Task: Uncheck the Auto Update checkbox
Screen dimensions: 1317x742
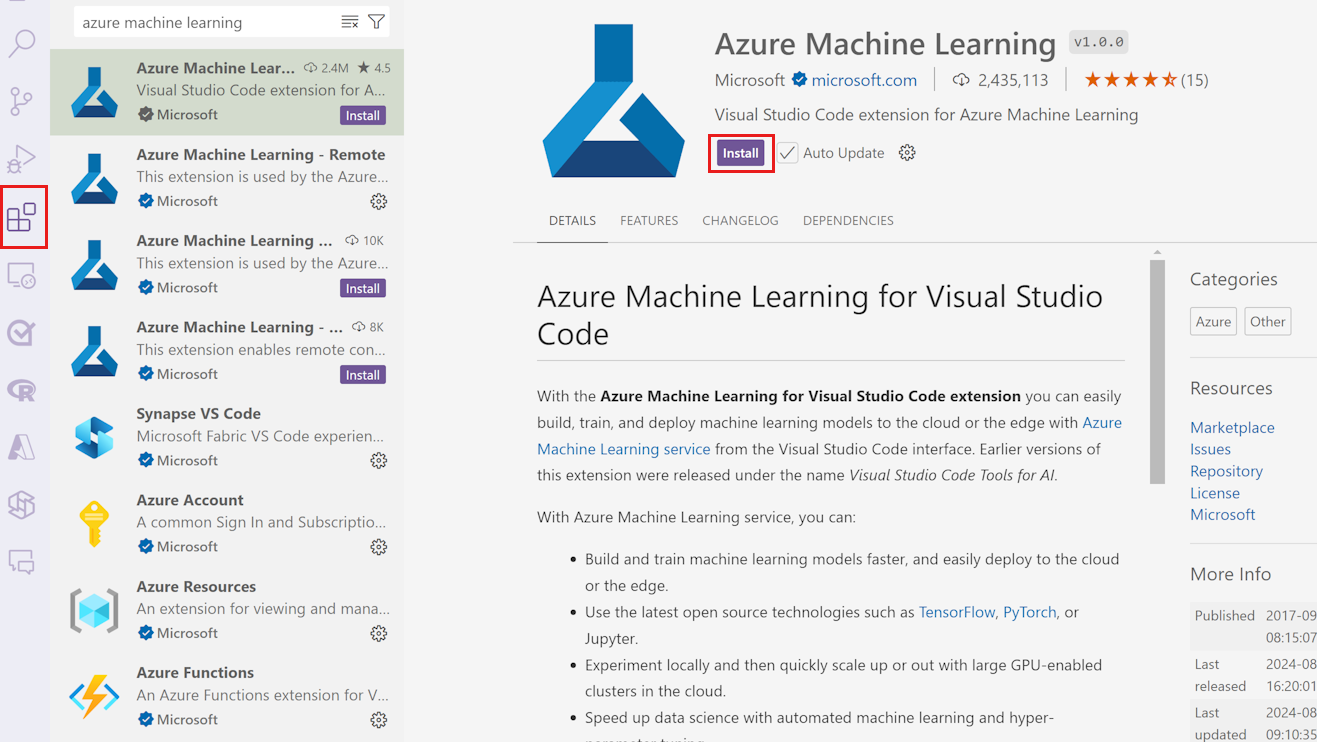Action: point(788,152)
